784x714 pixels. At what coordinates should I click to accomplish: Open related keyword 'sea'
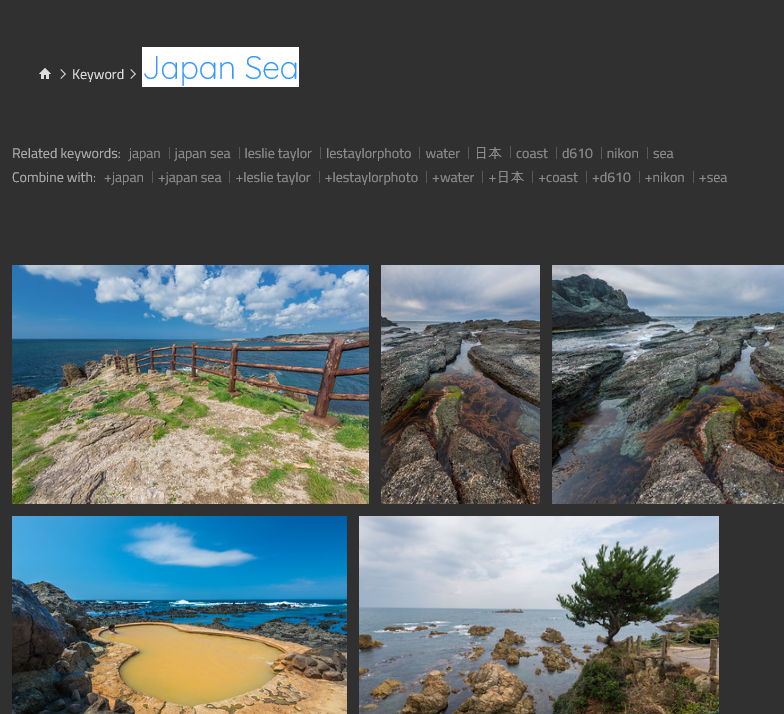(x=663, y=154)
